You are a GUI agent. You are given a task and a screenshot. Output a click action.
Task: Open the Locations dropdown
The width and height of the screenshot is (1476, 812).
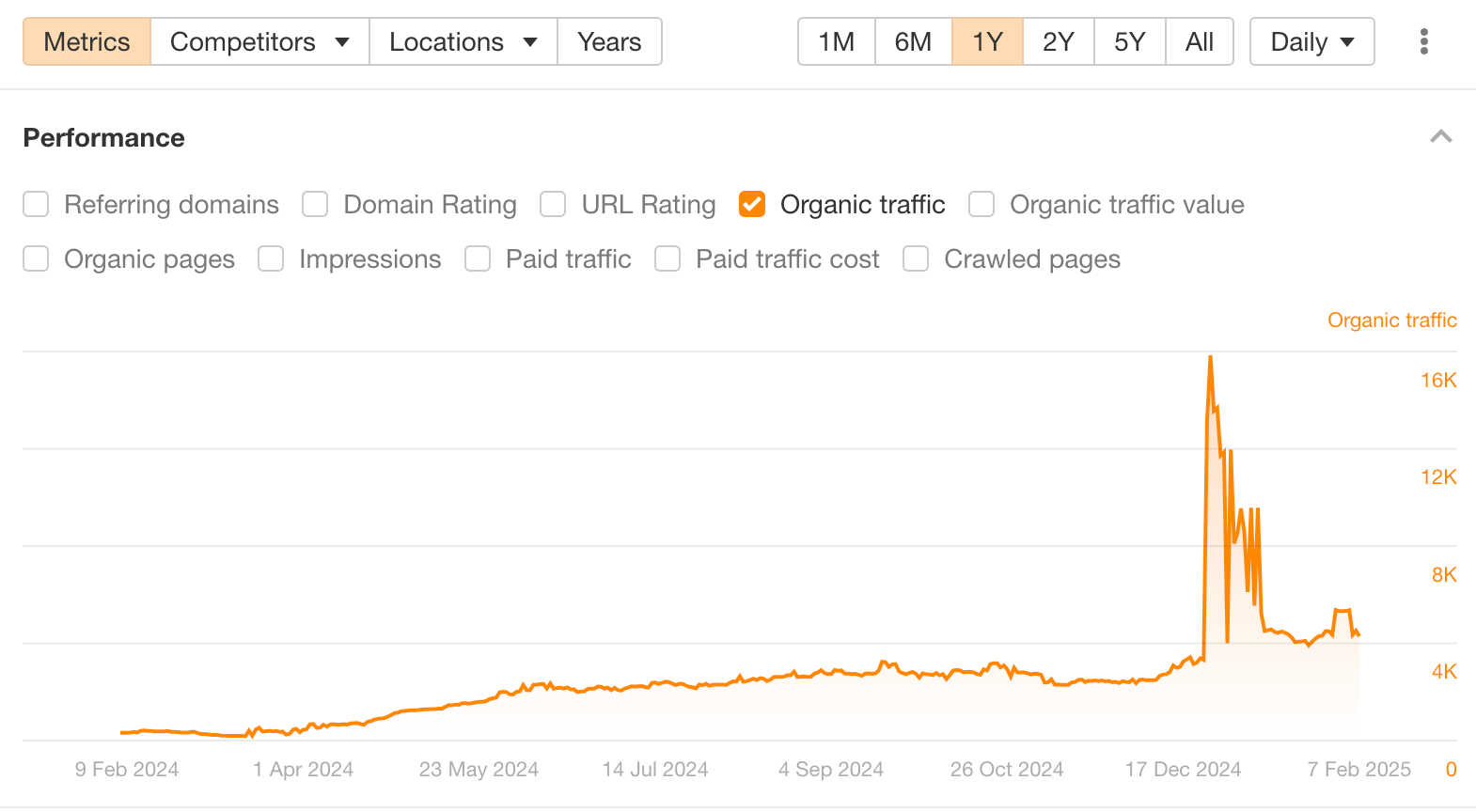(463, 41)
